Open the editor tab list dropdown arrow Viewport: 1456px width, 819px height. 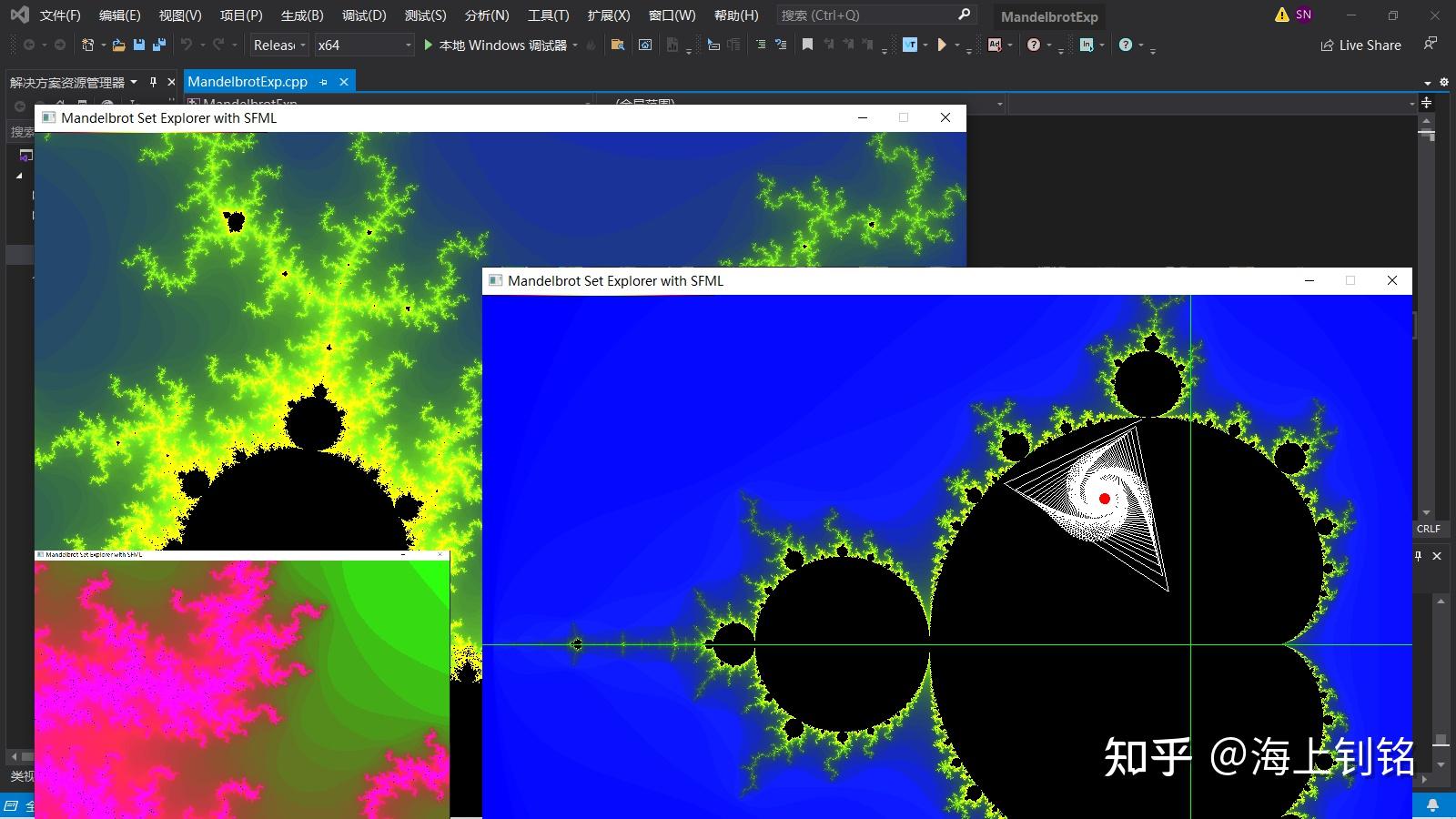pyautogui.click(x=1427, y=84)
